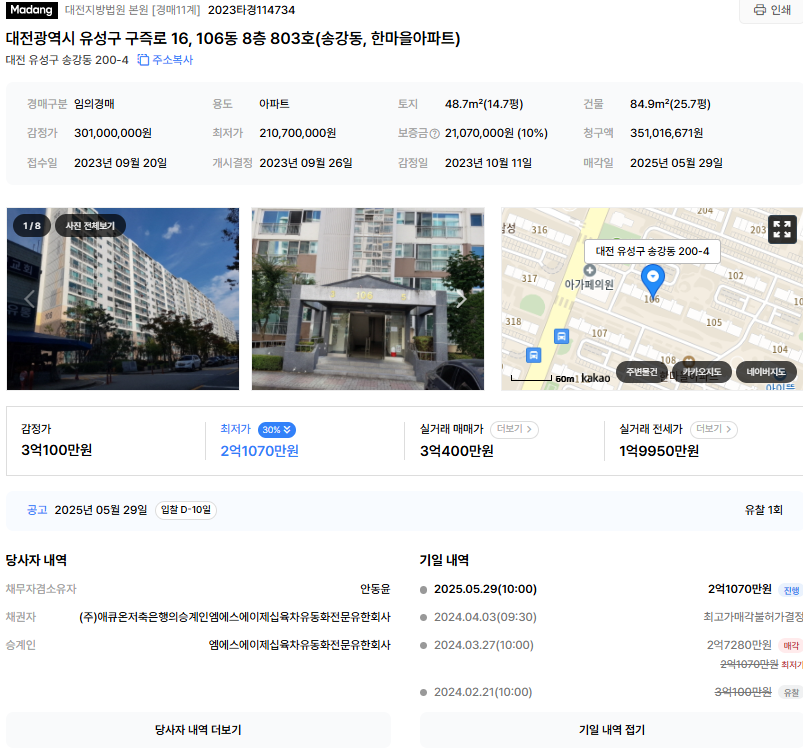Click 최저가 value 2억1070만원 in blue
Screen dimensions: 803x754
(260, 451)
